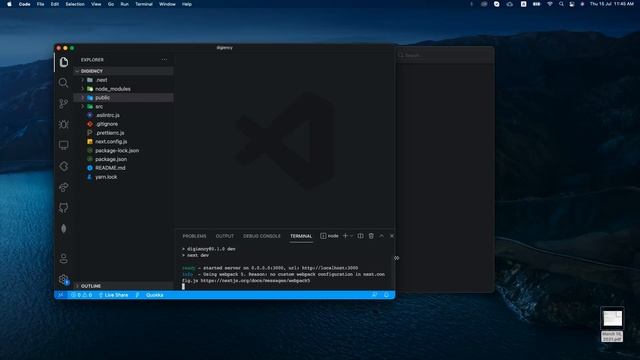Collapse the DIGIENCY project root
The height and width of the screenshot is (360, 640).
click(x=123, y=71)
